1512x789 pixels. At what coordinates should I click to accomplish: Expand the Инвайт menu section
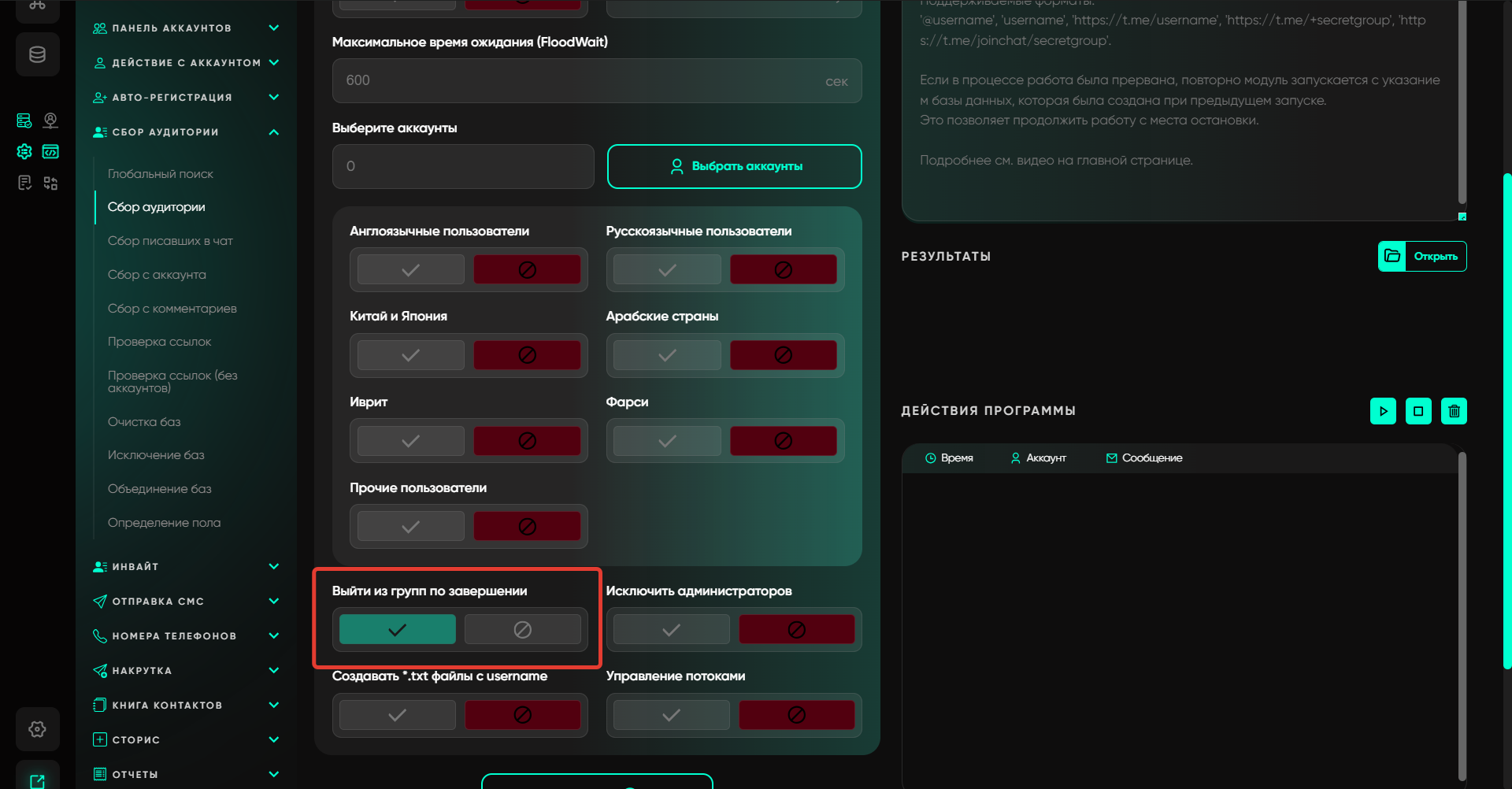coord(274,566)
